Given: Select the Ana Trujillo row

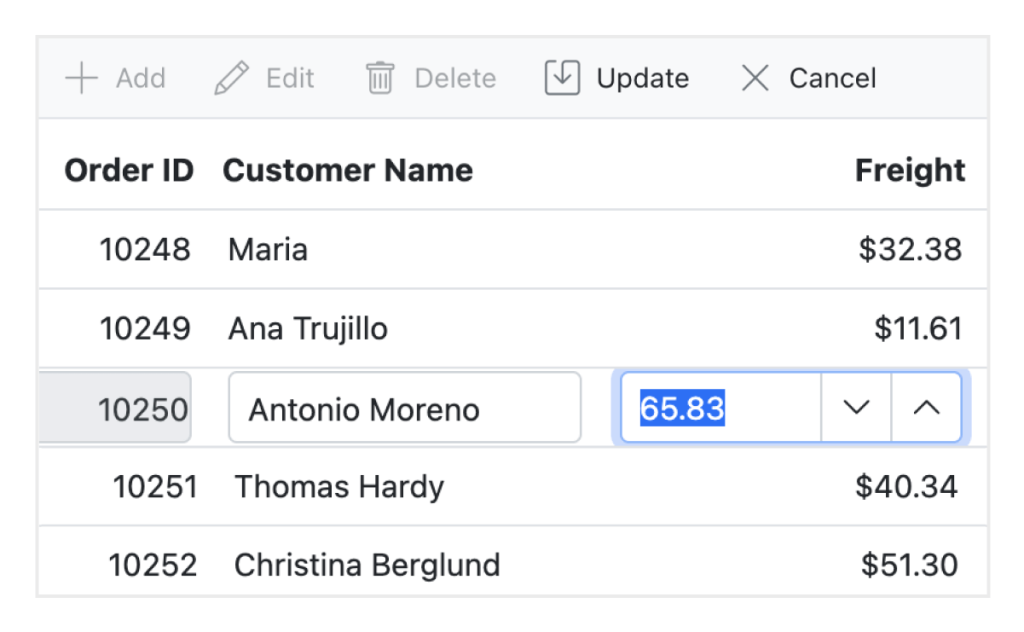Looking at the screenshot, I should pyautogui.click(x=308, y=328).
